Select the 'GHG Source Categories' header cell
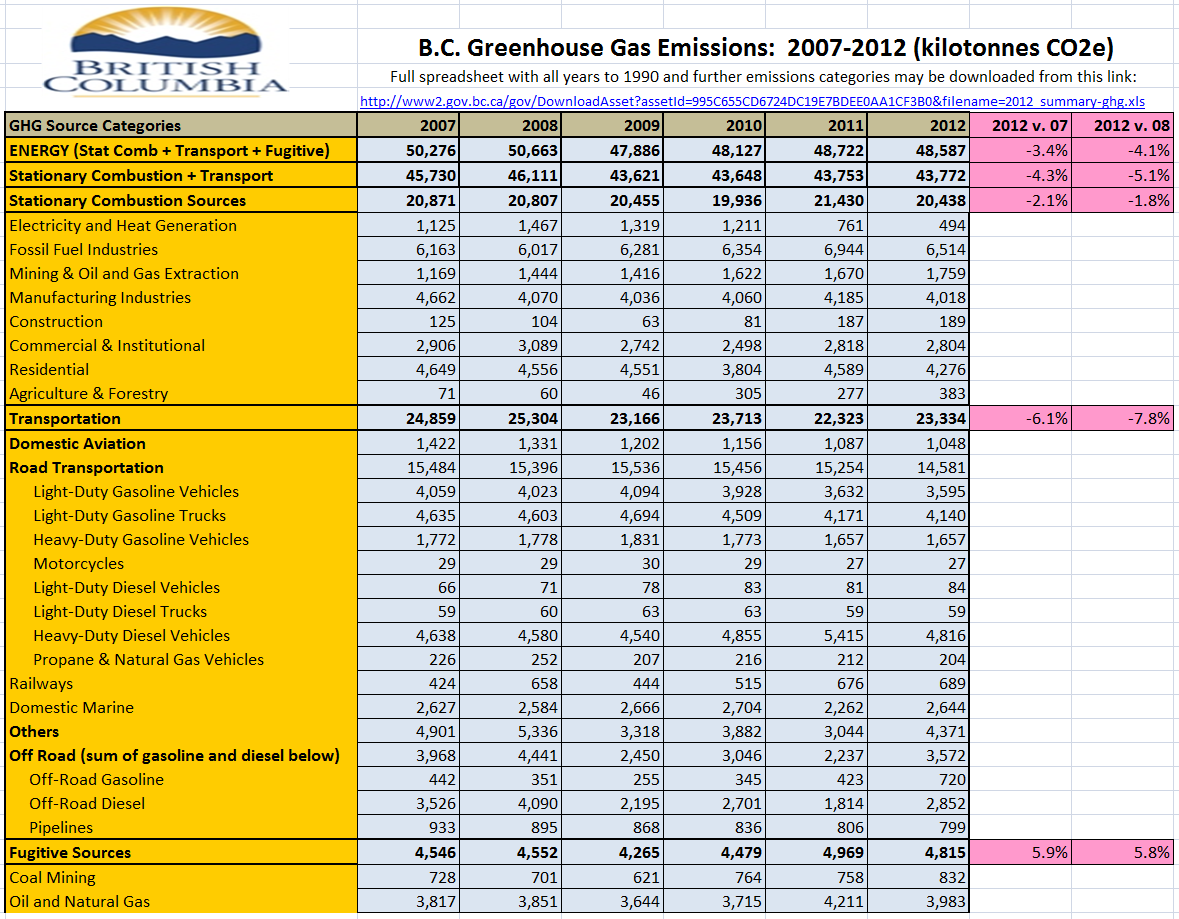 tap(181, 125)
